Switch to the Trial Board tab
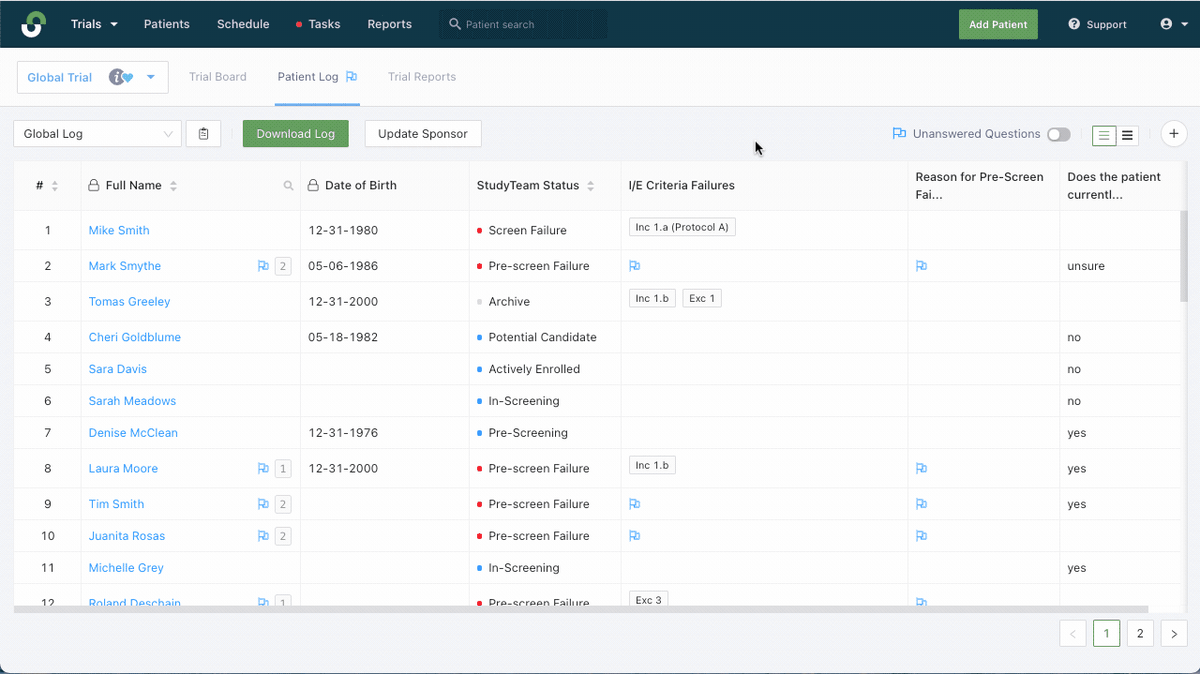The height and width of the screenshot is (674, 1200). tap(218, 77)
